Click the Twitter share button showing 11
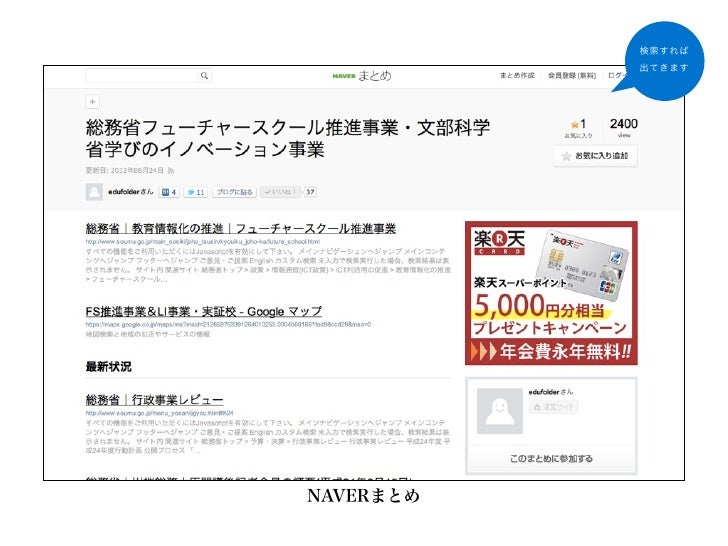This screenshot has height=546, width=728. pos(195,192)
